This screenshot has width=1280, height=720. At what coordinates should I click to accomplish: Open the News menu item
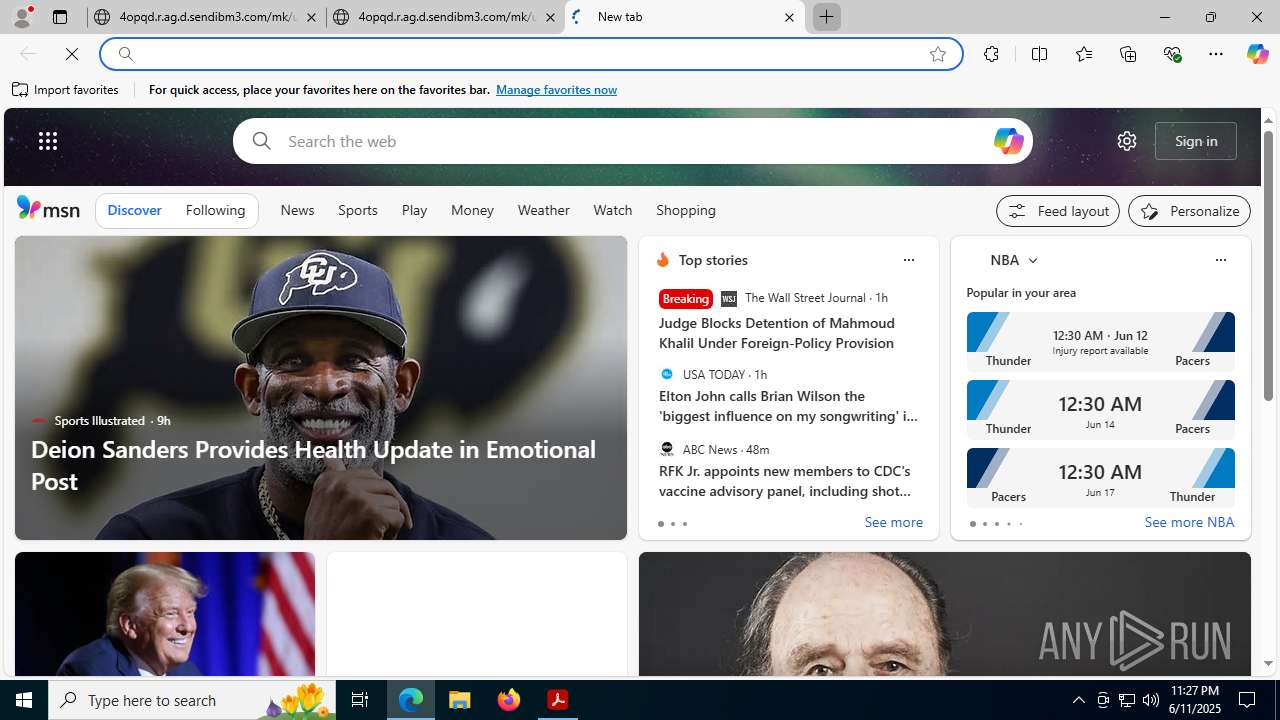(x=297, y=210)
